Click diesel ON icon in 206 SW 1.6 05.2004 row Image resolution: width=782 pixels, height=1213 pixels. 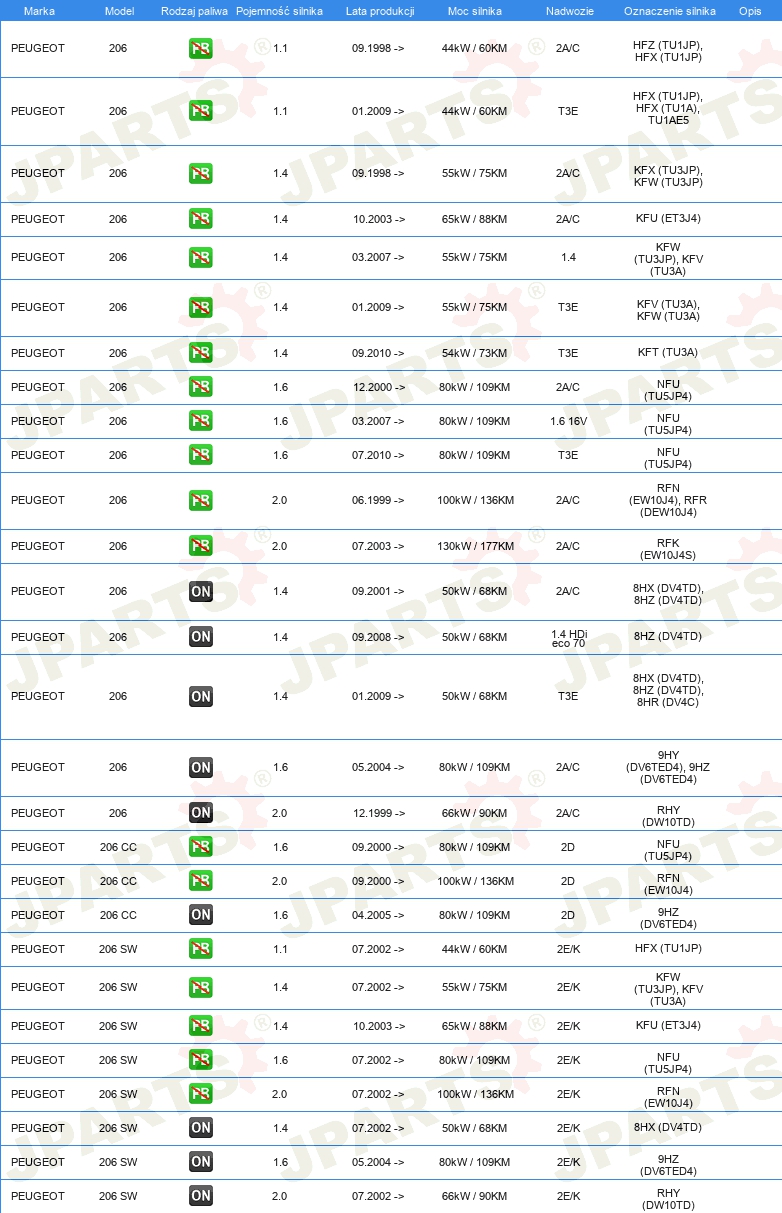(201, 1162)
